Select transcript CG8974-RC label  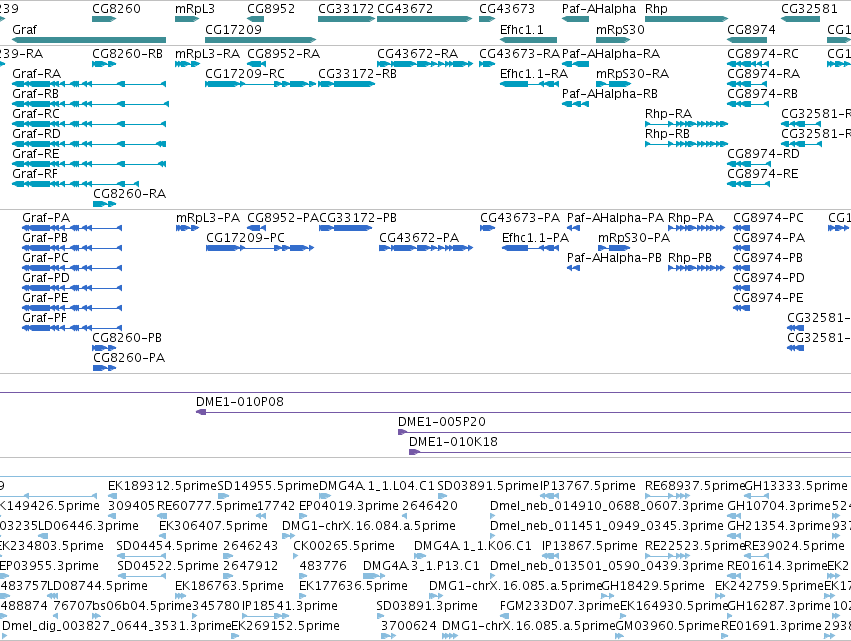[763, 53]
